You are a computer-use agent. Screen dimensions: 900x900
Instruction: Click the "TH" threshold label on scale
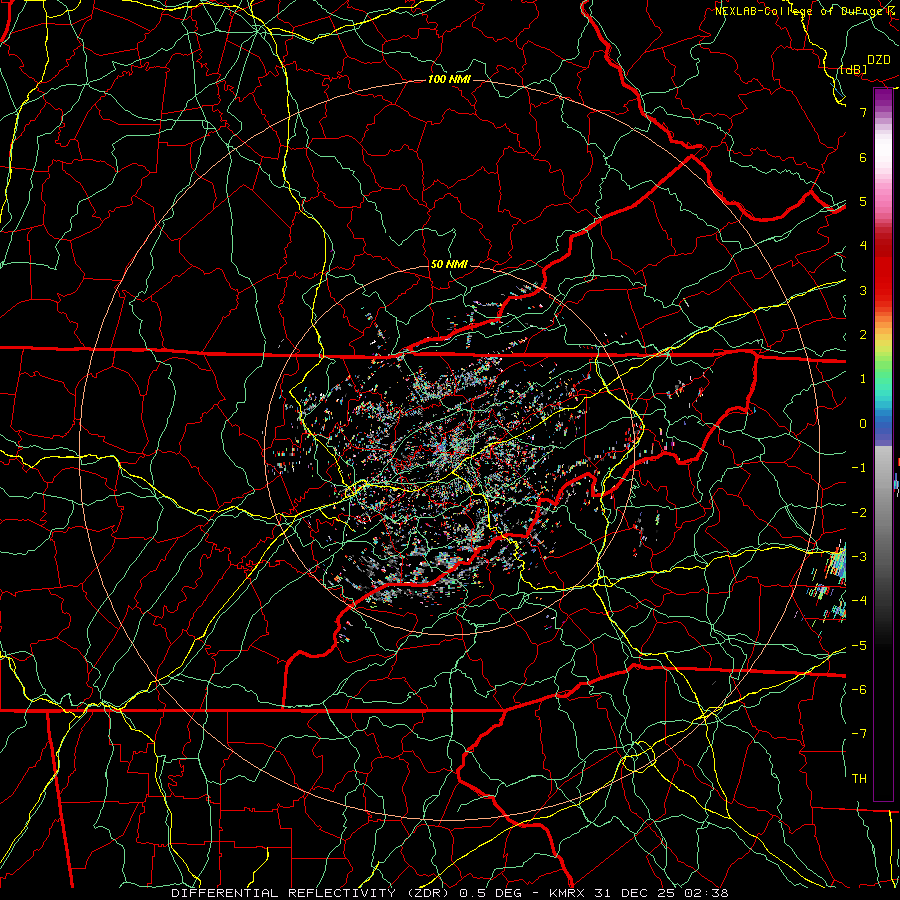click(859, 779)
